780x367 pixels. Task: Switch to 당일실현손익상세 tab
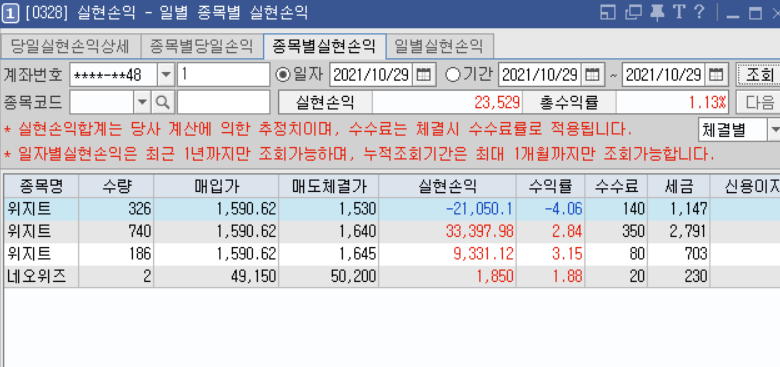pyautogui.click(x=71, y=47)
